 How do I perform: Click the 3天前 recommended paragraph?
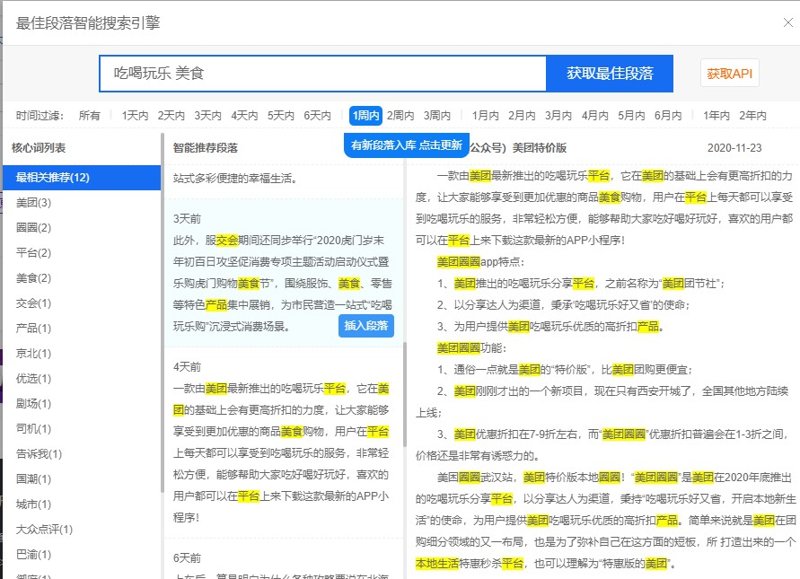tap(282, 273)
